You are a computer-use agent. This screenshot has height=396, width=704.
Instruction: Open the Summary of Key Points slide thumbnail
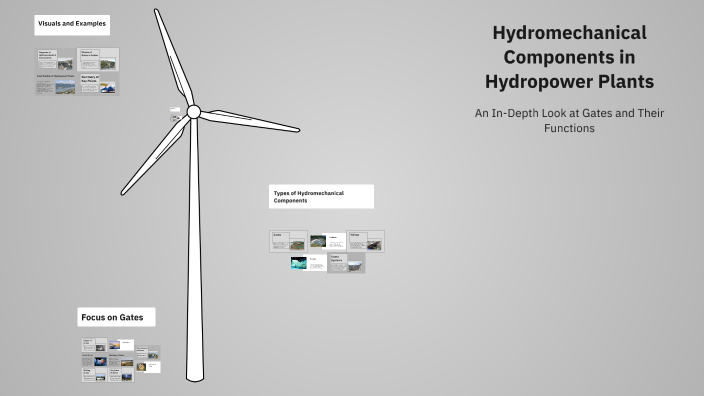click(x=98, y=84)
